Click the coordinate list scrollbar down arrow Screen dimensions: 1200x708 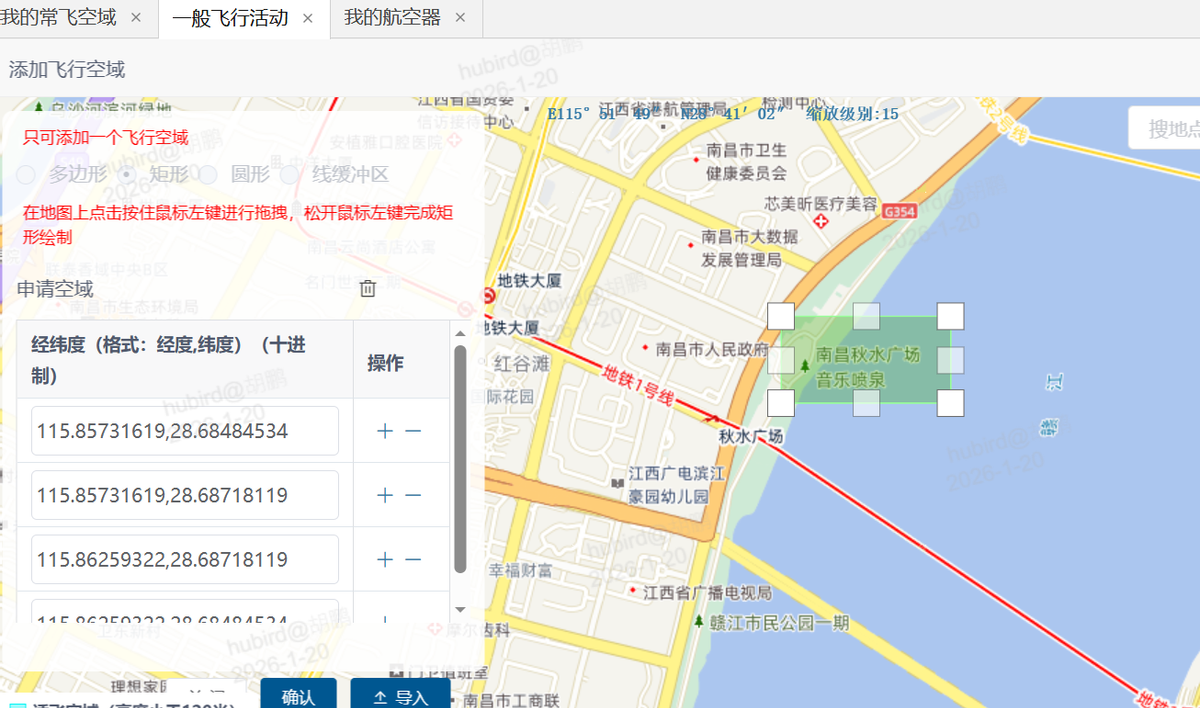click(460, 609)
